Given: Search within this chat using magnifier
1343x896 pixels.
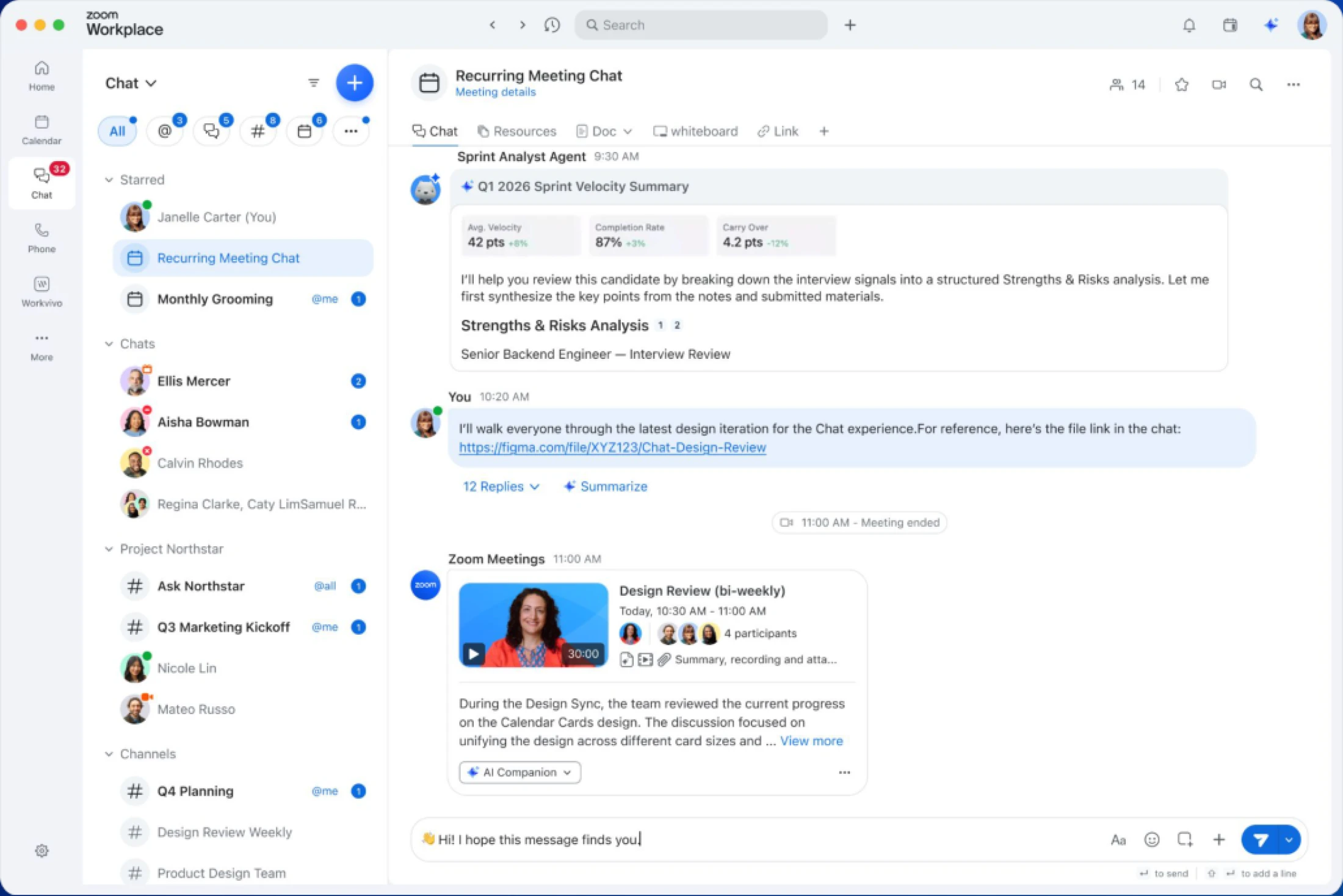Looking at the screenshot, I should pyautogui.click(x=1256, y=84).
